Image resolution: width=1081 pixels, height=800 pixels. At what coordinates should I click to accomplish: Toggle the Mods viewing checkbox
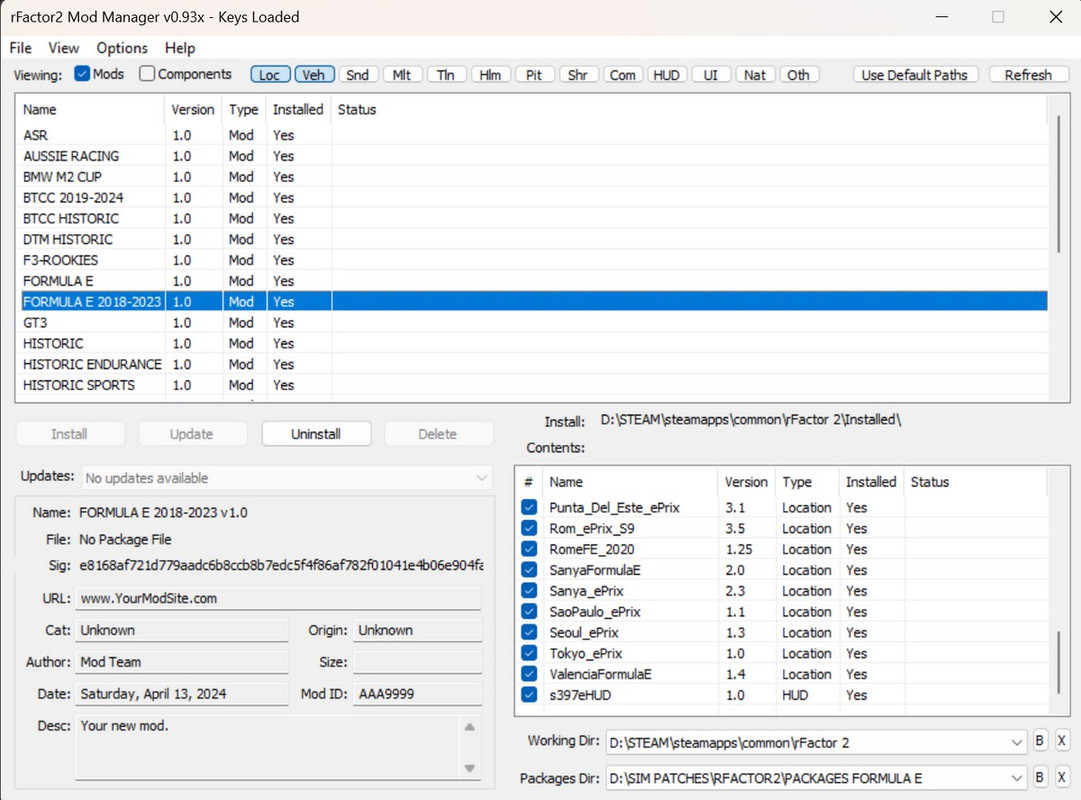pyautogui.click(x=82, y=74)
